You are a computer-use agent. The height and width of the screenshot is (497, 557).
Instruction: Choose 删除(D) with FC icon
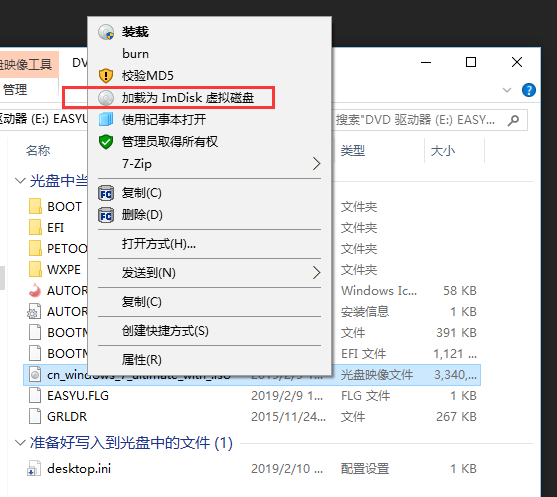point(210,215)
